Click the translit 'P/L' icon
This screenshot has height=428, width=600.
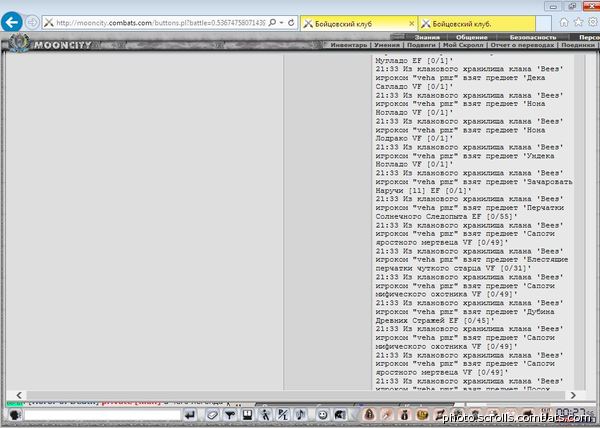click(x=283, y=415)
